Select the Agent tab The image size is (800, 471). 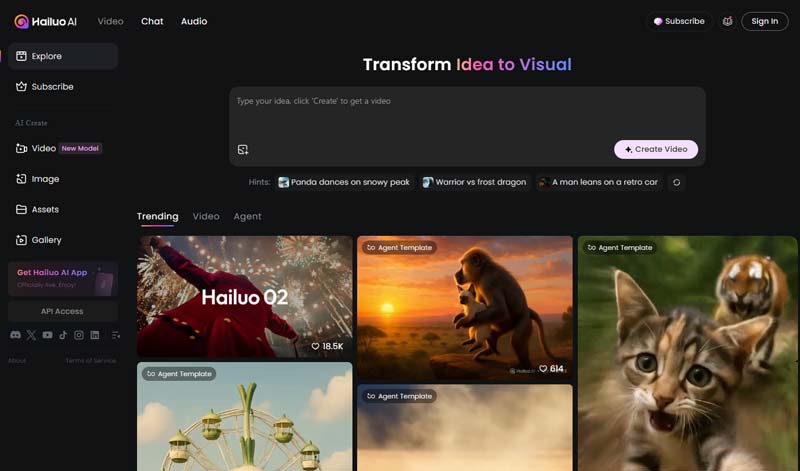(x=247, y=216)
